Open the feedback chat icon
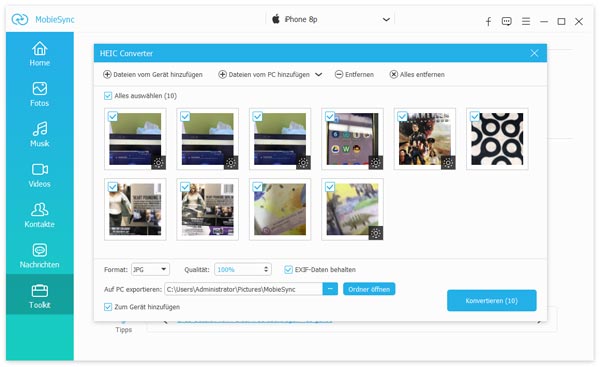 [x=507, y=21]
